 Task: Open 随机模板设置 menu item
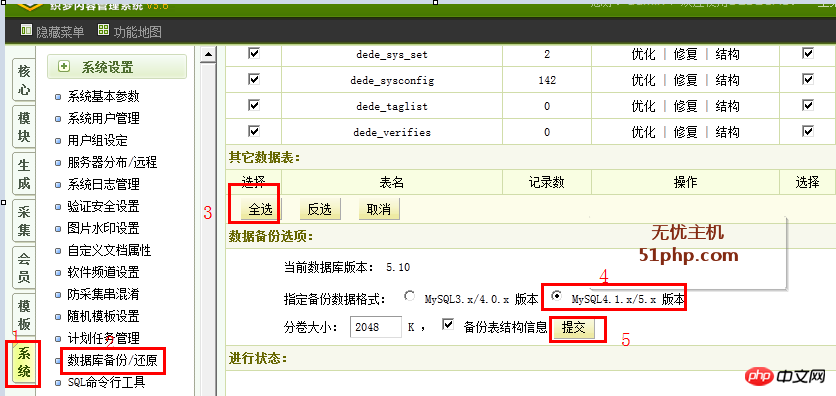click(x=103, y=317)
